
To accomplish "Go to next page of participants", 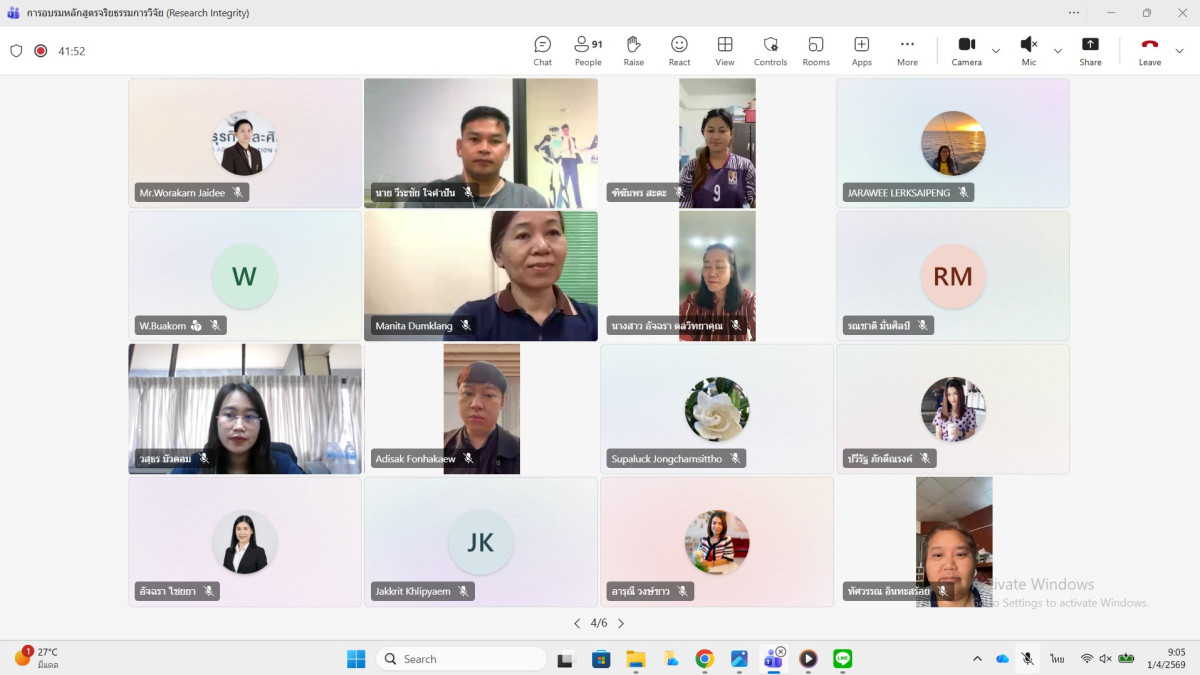I will point(621,623).
